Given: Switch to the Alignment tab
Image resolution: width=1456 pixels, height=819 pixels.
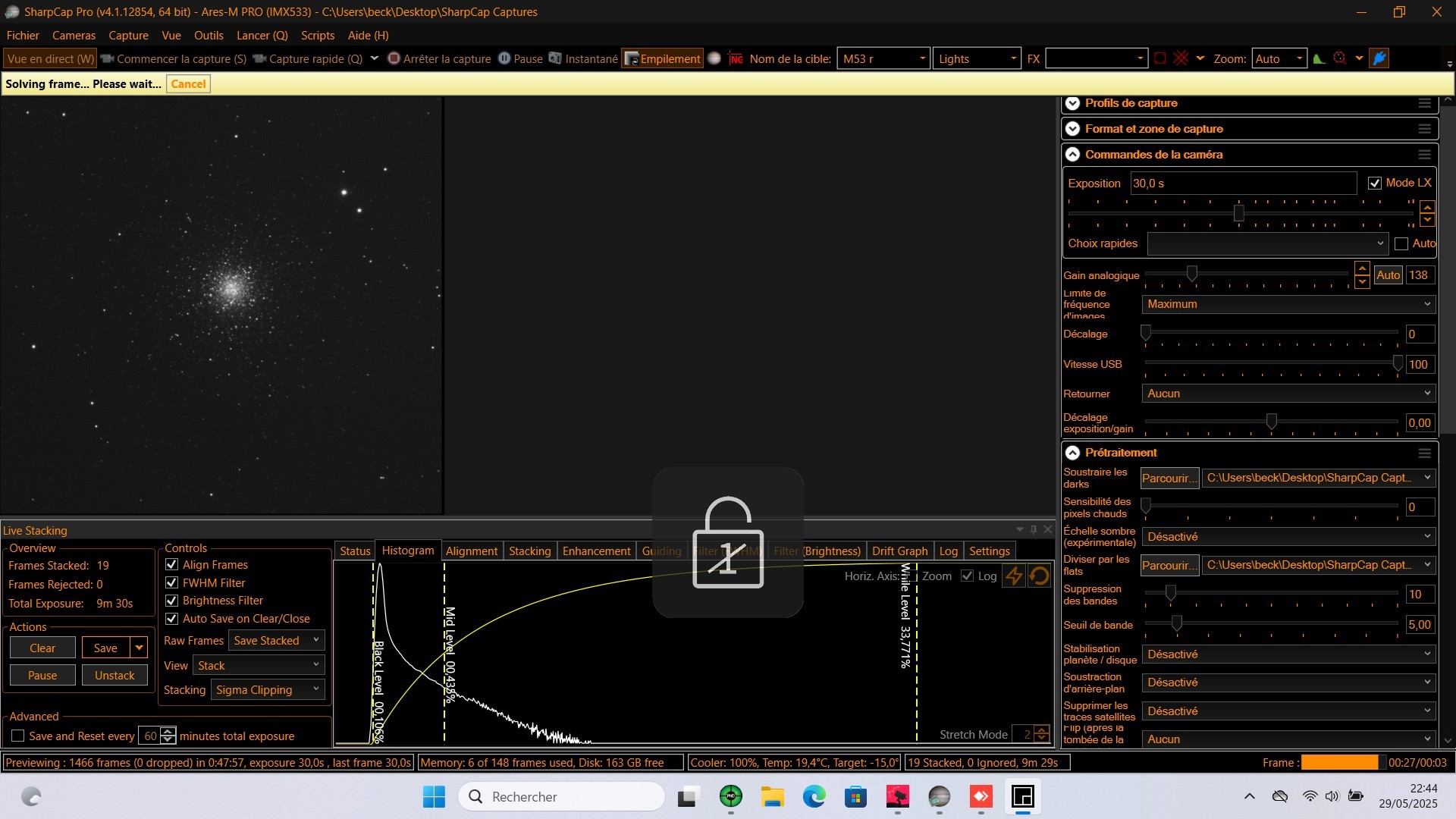Looking at the screenshot, I should tap(472, 551).
